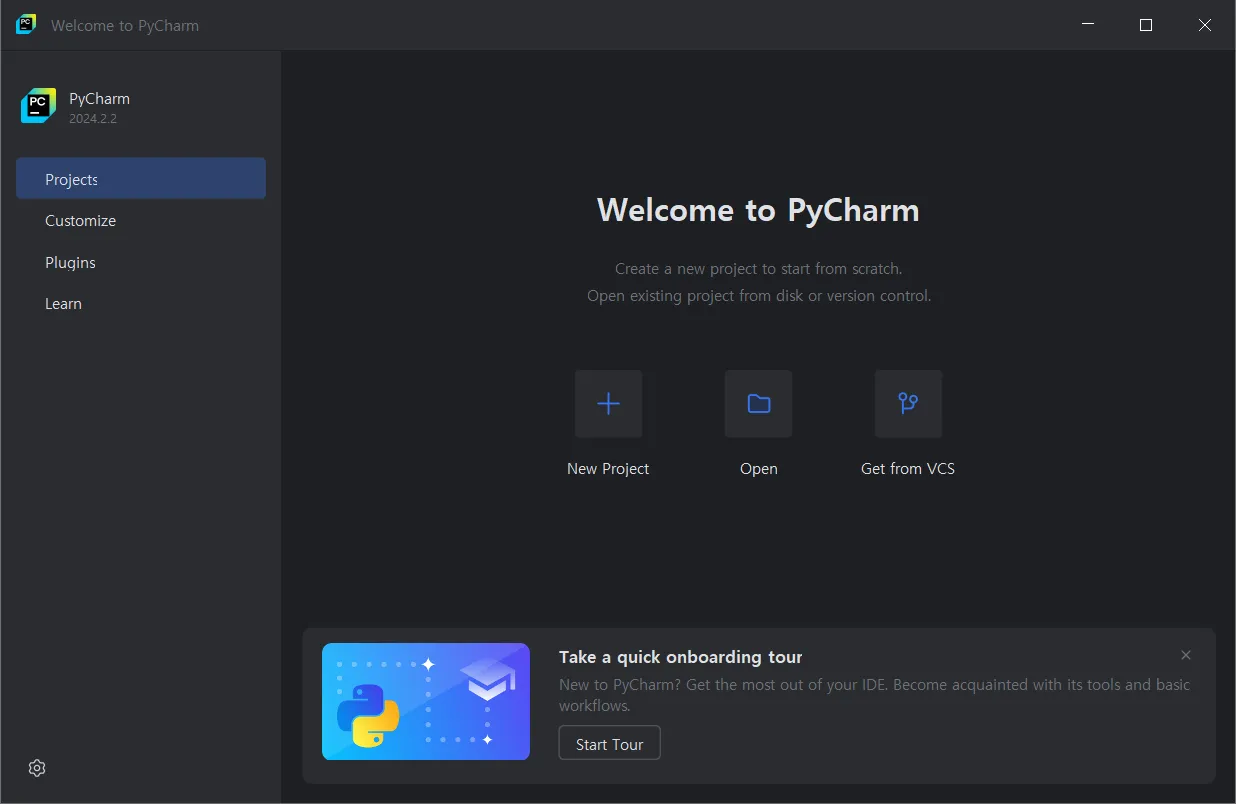Click the Open label under folder icon
The image size is (1236, 804).
tap(758, 469)
